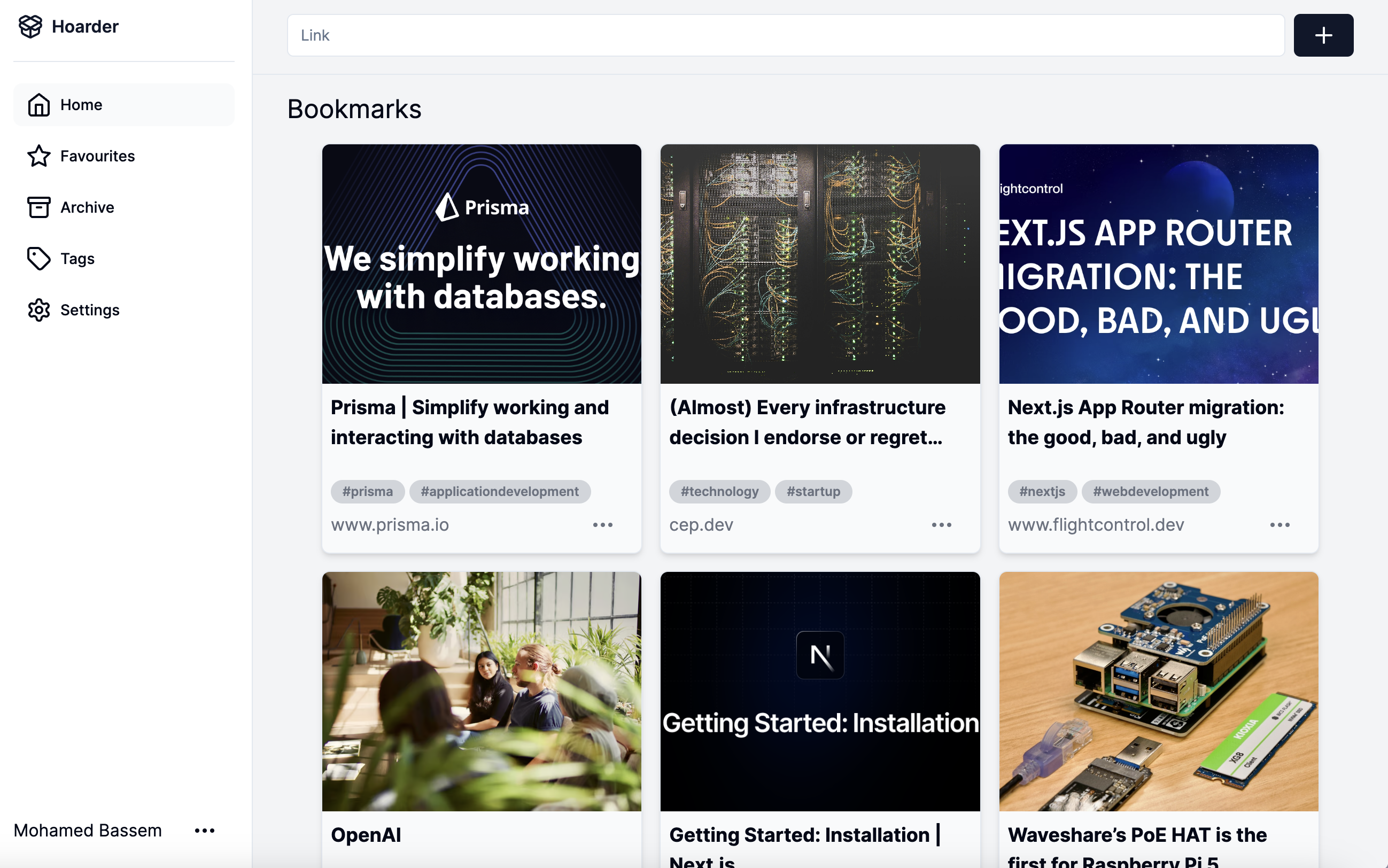Image resolution: width=1388 pixels, height=868 pixels.
Task: Open options menu on Prisma bookmark
Action: (603, 525)
